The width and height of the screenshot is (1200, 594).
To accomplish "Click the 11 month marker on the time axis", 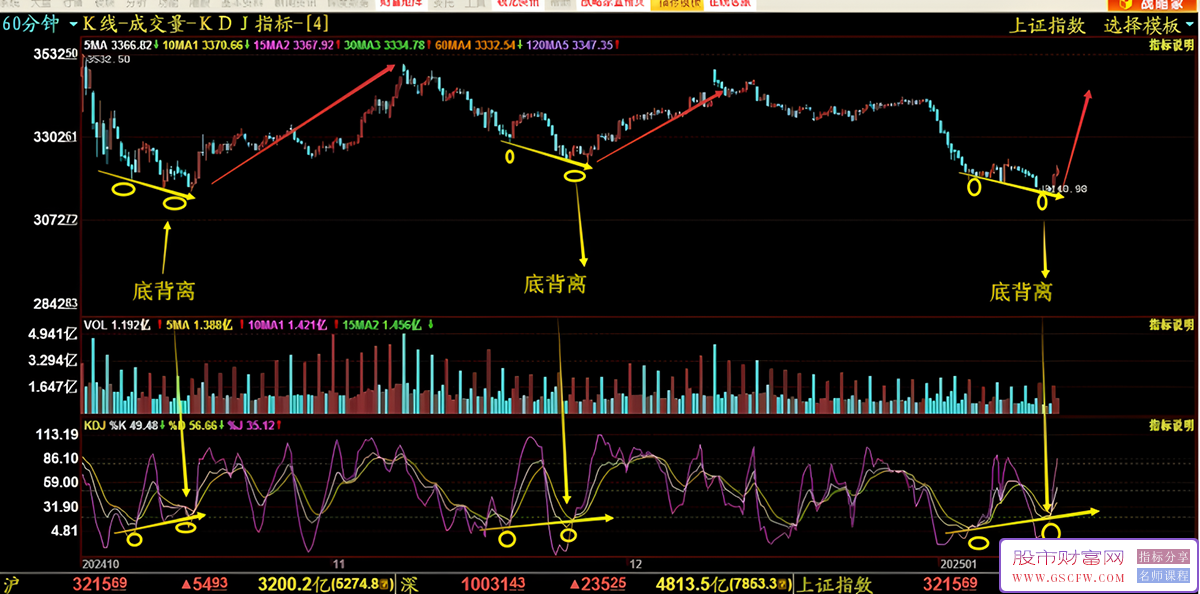I will click(x=339, y=564).
